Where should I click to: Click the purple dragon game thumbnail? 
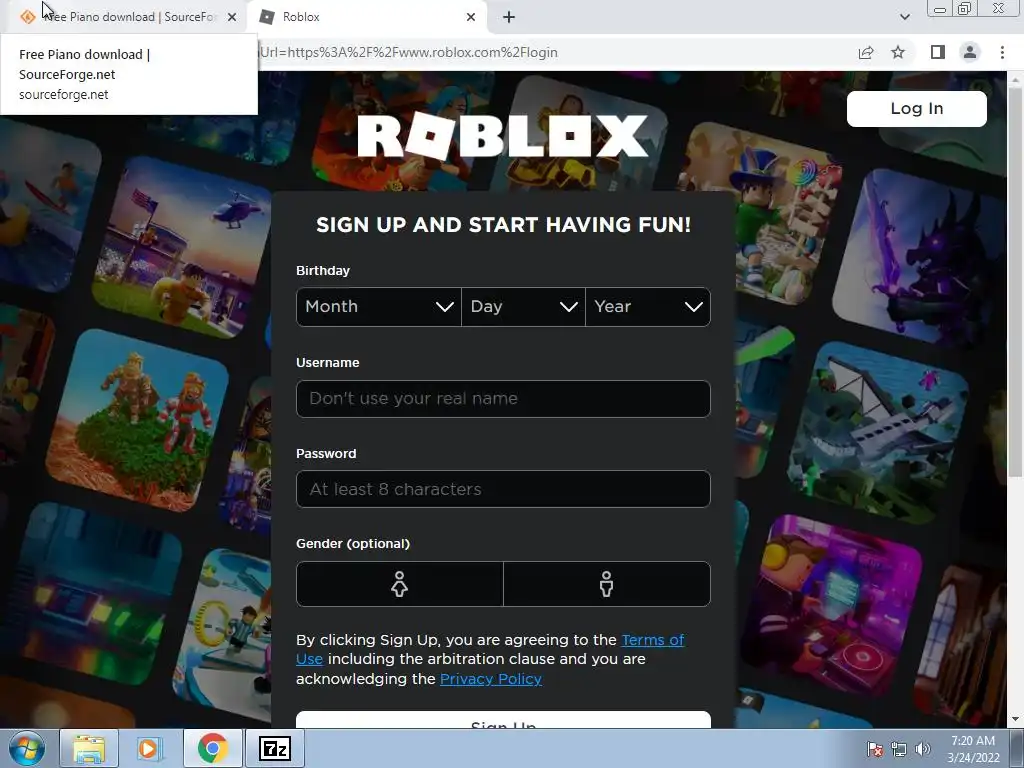coord(920,257)
